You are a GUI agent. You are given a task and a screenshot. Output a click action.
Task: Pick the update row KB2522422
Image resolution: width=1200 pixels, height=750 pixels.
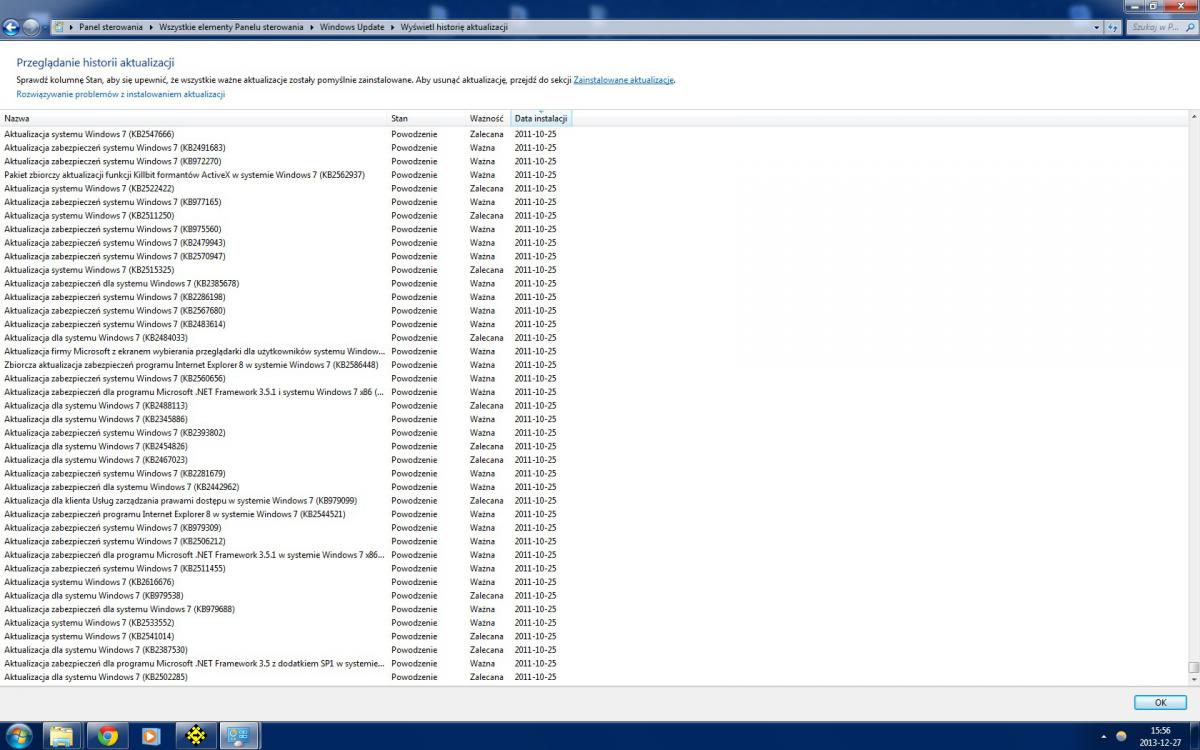pyautogui.click(x=286, y=188)
